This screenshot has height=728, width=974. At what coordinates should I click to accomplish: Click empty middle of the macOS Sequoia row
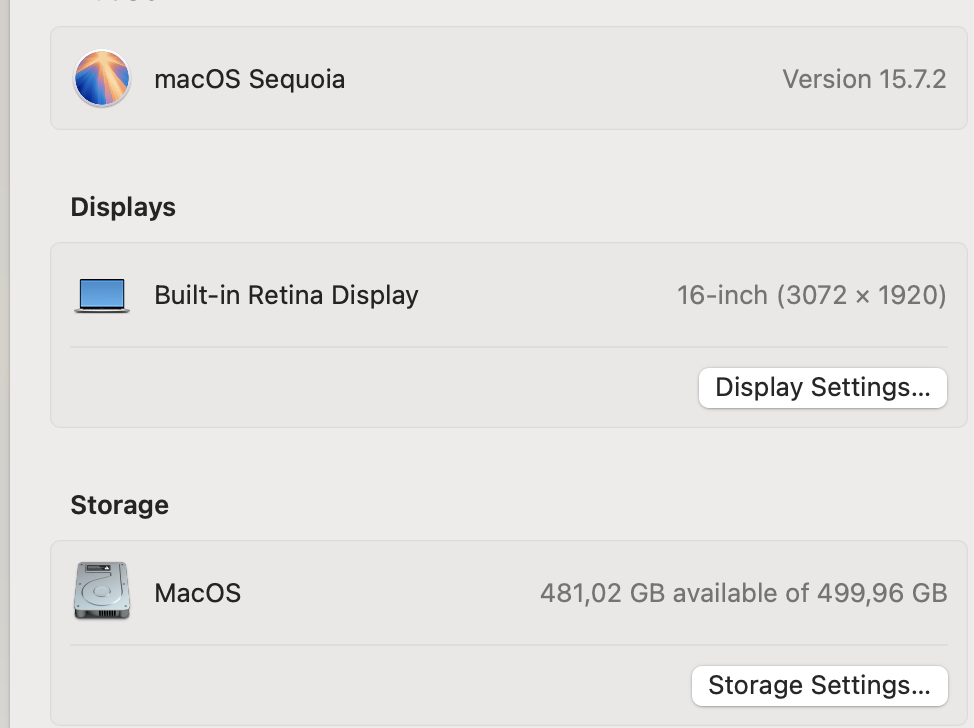click(x=560, y=80)
